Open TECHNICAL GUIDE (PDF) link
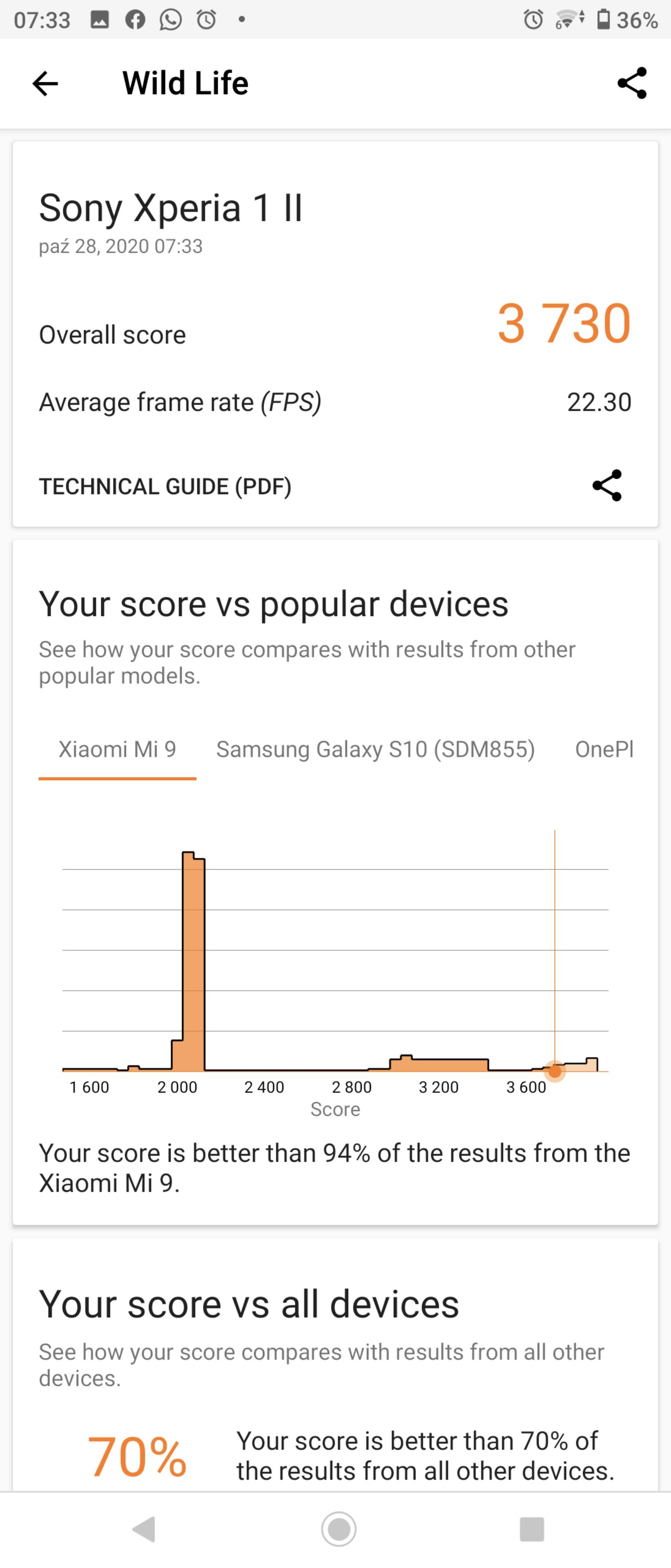 (x=165, y=486)
